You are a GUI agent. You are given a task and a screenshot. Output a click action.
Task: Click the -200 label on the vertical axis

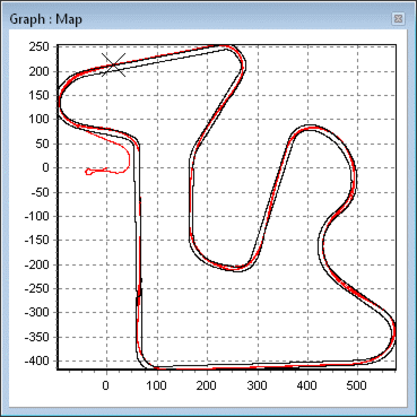[37, 265]
